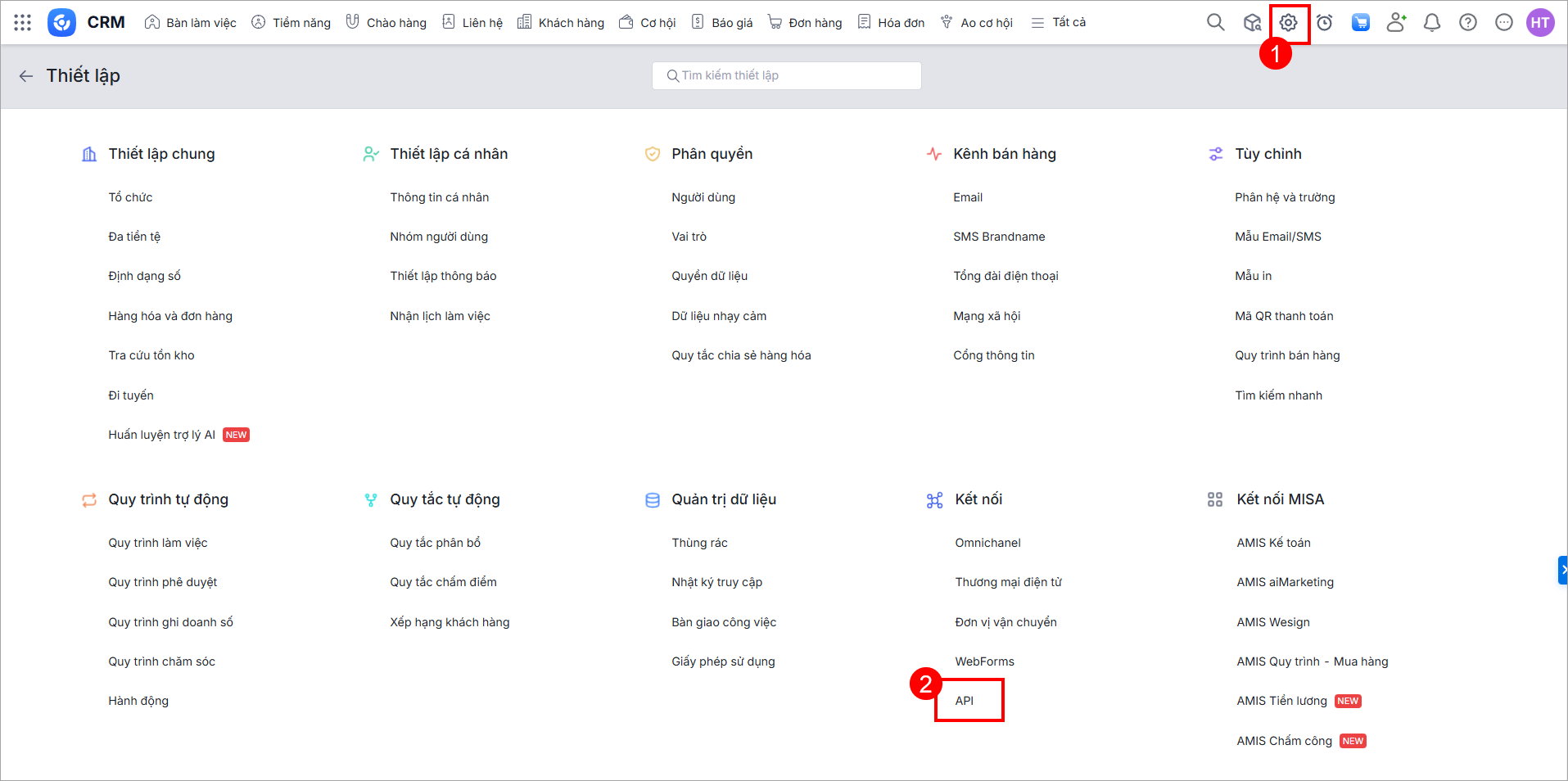Open the notifications bell icon
1568x781 pixels.
tap(1431, 23)
